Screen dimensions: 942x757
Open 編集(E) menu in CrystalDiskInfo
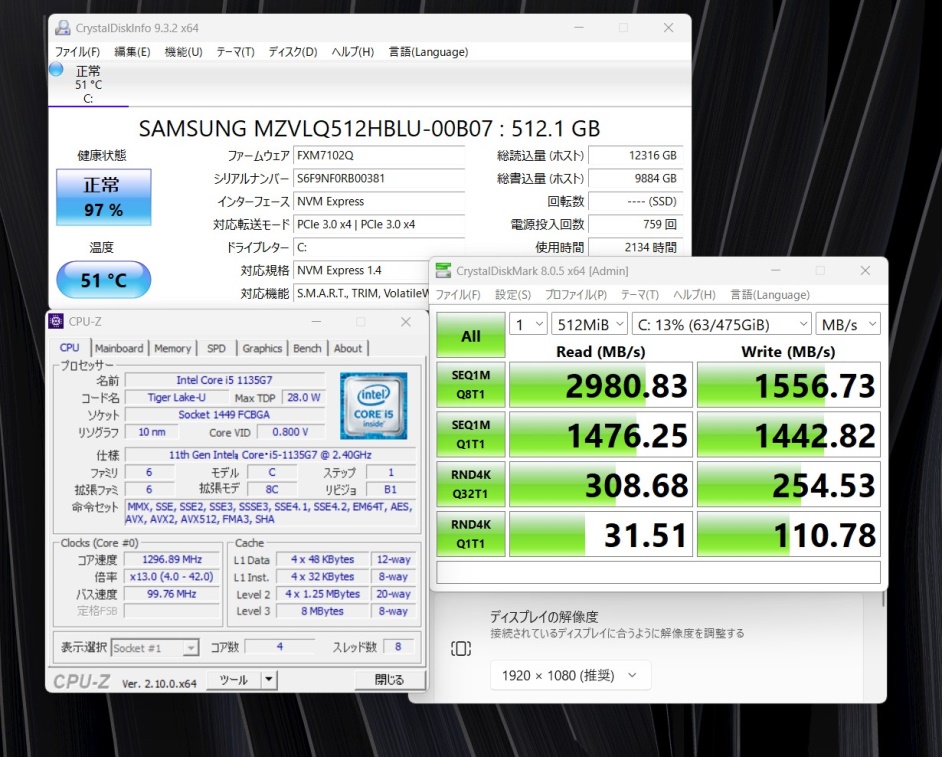132,52
